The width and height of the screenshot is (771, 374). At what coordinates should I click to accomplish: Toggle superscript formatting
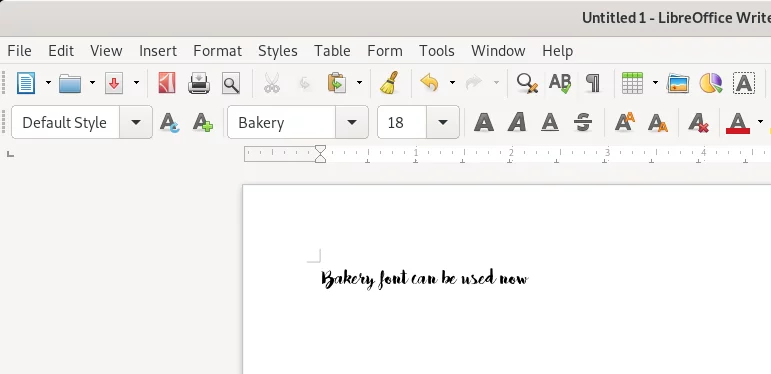click(625, 122)
